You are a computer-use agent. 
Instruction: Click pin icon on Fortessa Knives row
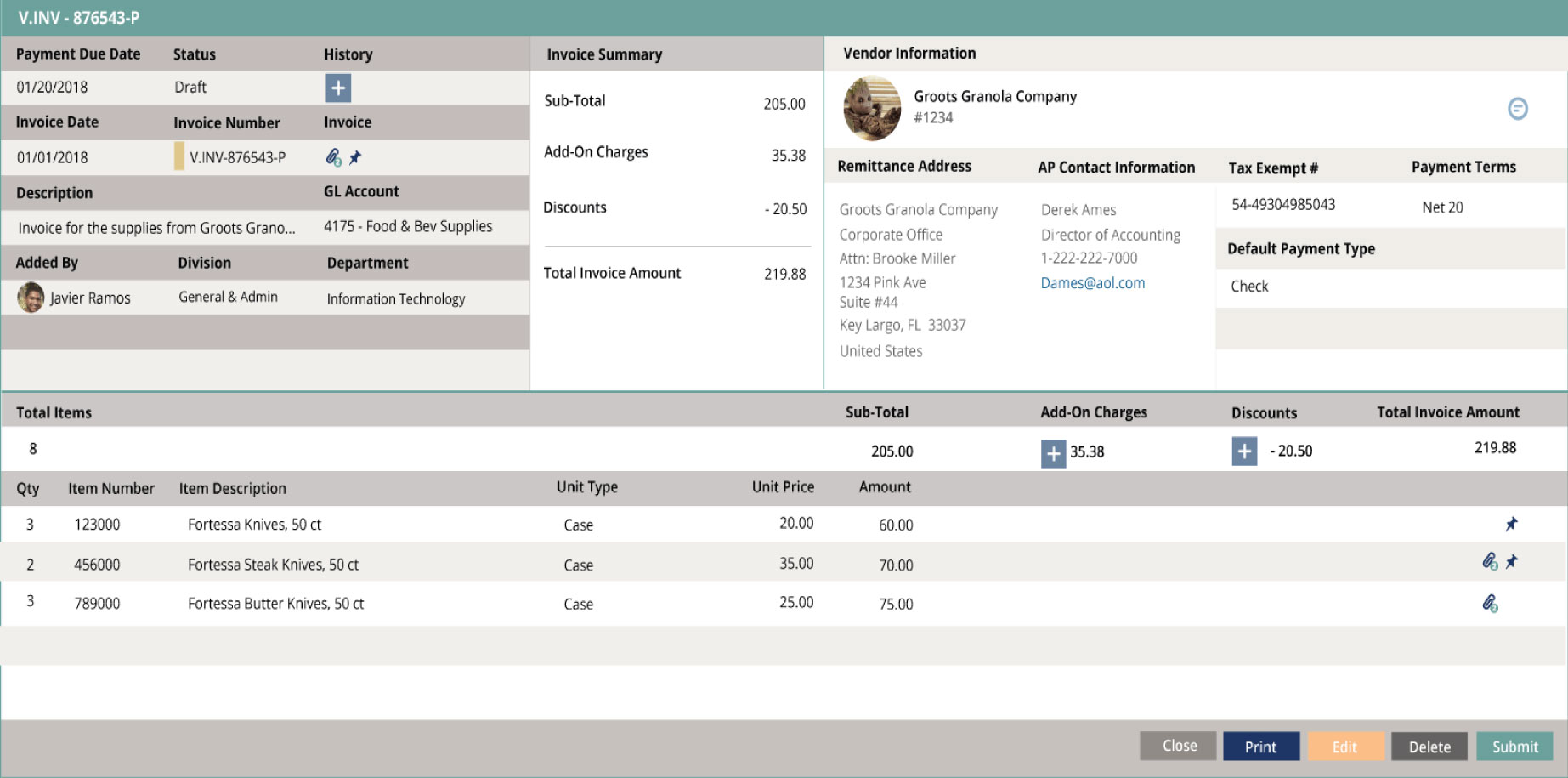point(1511,524)
